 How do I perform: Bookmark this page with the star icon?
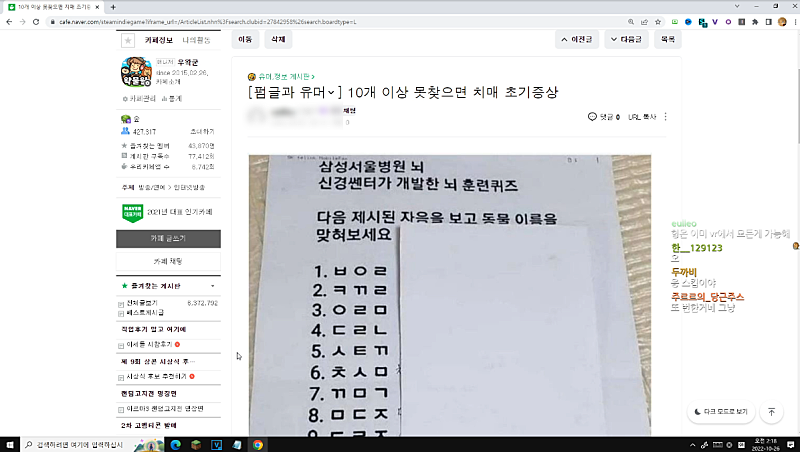(x=658, y=22)
